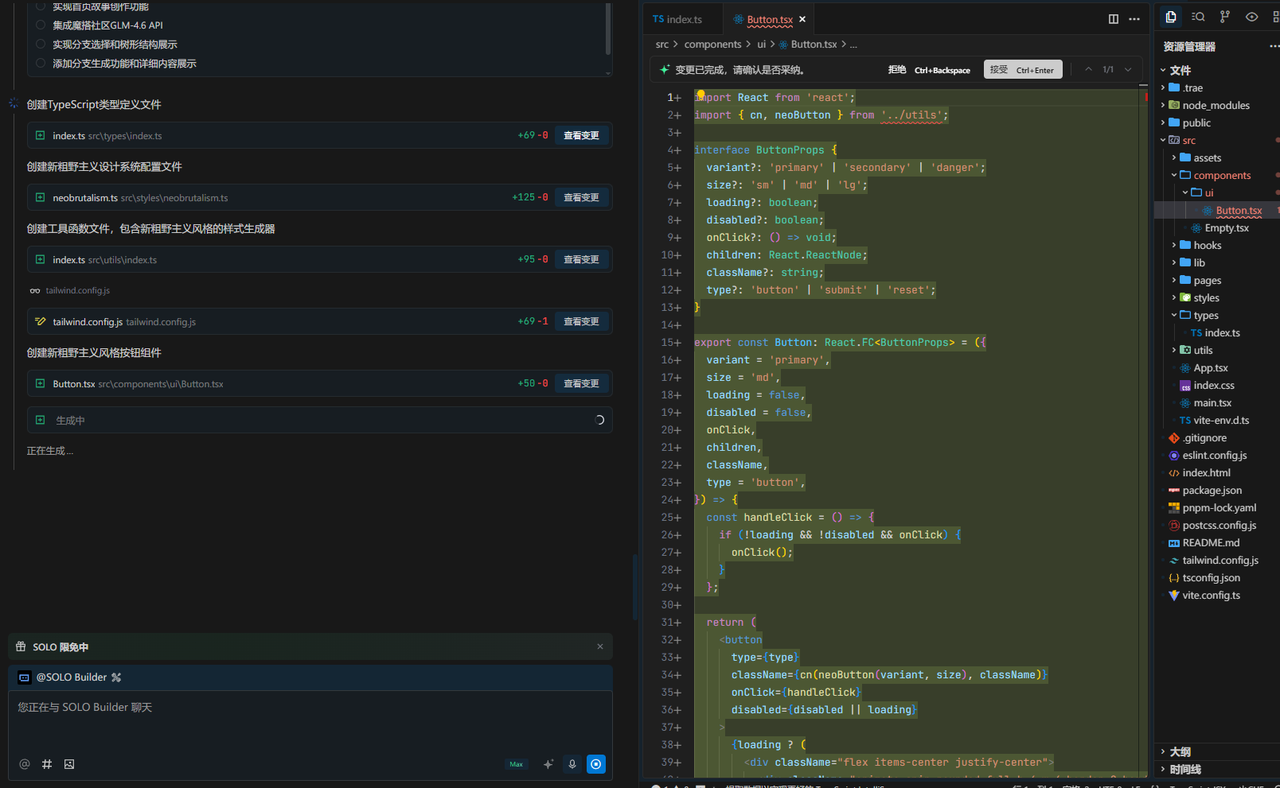Click 查看变更 for neobrutalism.ts
This screenshot has height=788, width=1280.
581,198
